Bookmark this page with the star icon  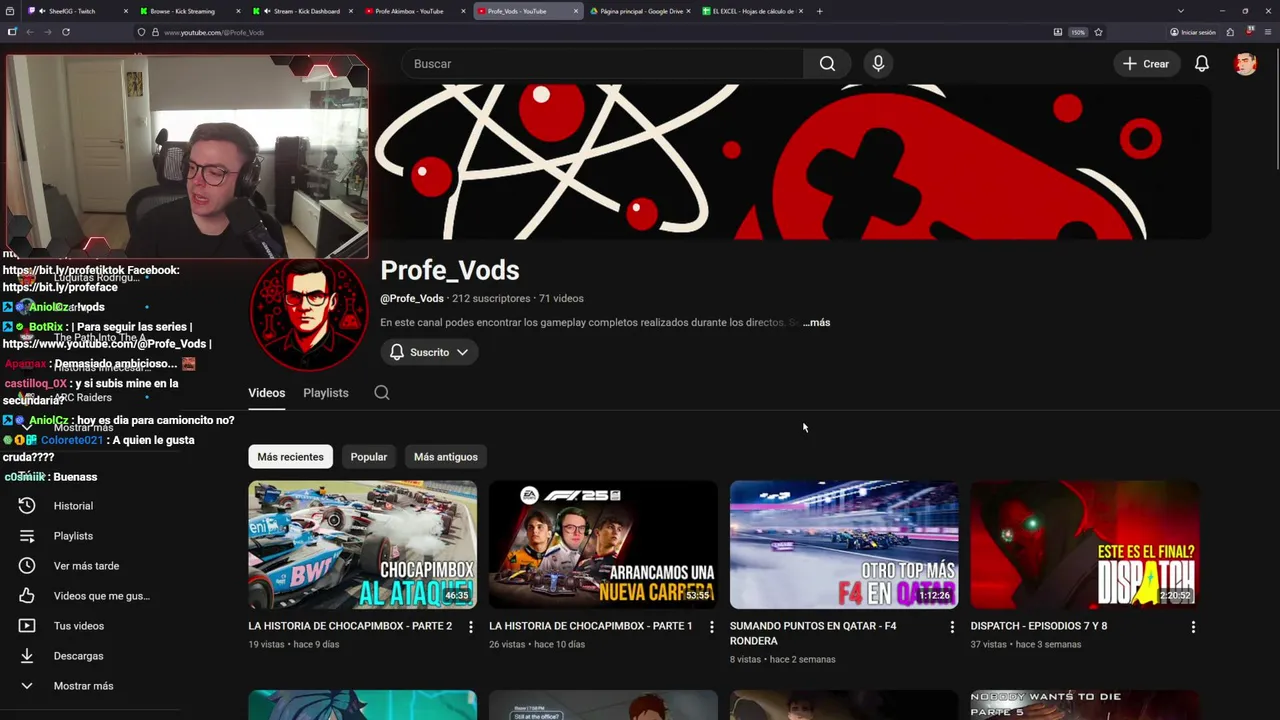[x=1098, y=32]
